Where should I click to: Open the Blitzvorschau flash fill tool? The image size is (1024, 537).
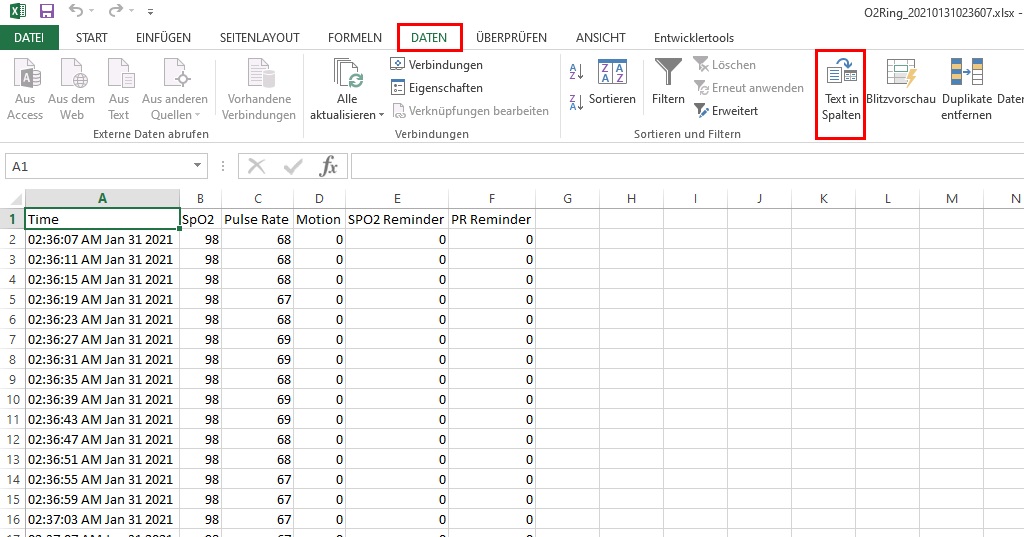coord(901,74)
